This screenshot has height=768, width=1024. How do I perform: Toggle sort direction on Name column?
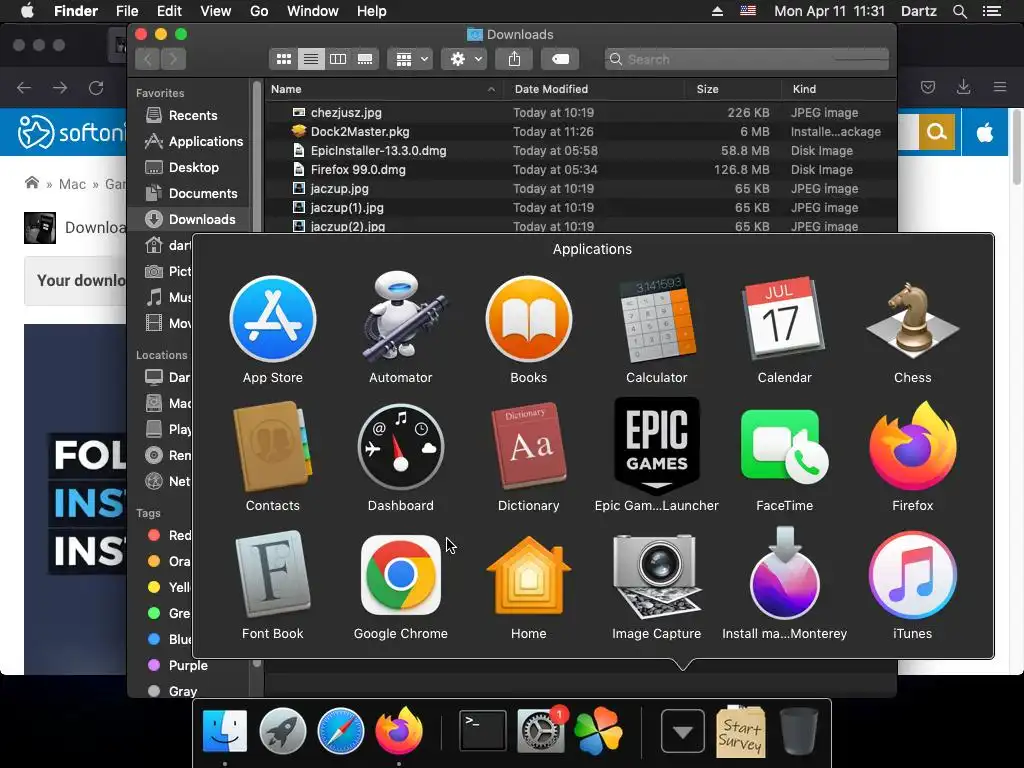383,89
